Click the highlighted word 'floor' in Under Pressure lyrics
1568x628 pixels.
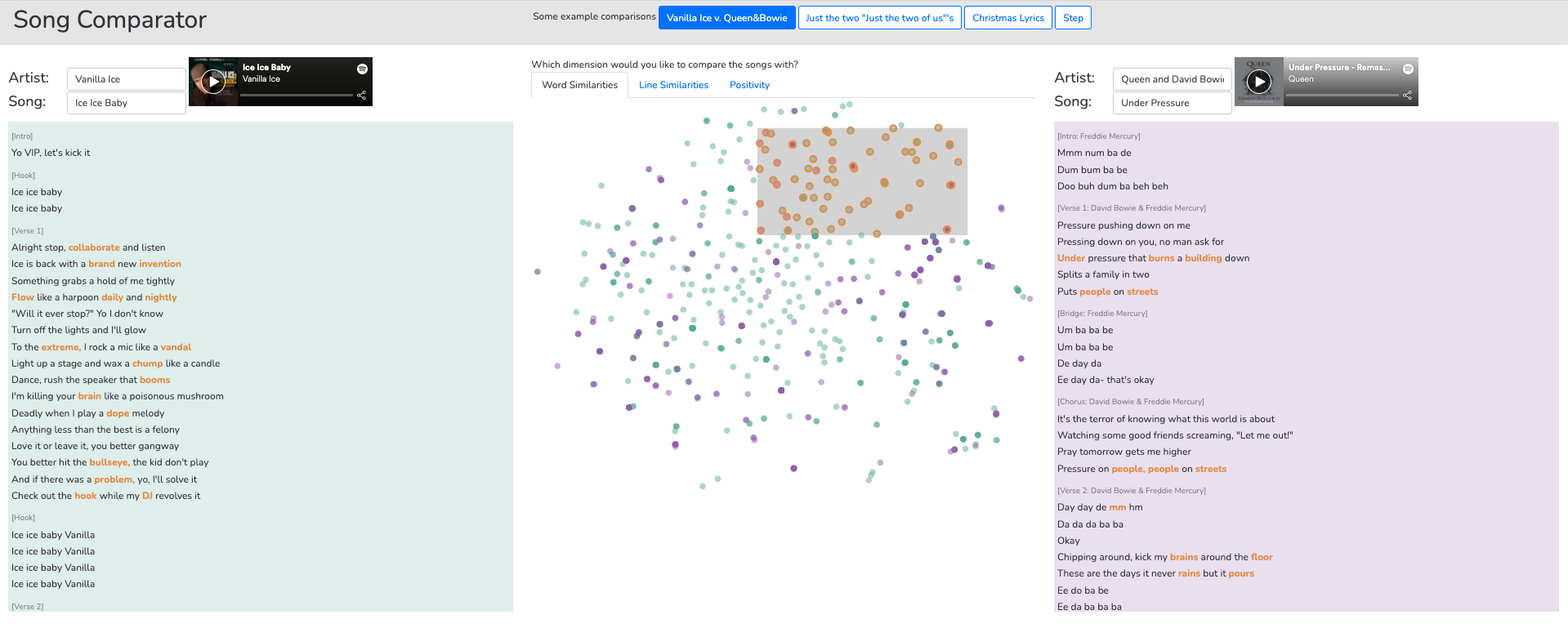point(1262,557)
